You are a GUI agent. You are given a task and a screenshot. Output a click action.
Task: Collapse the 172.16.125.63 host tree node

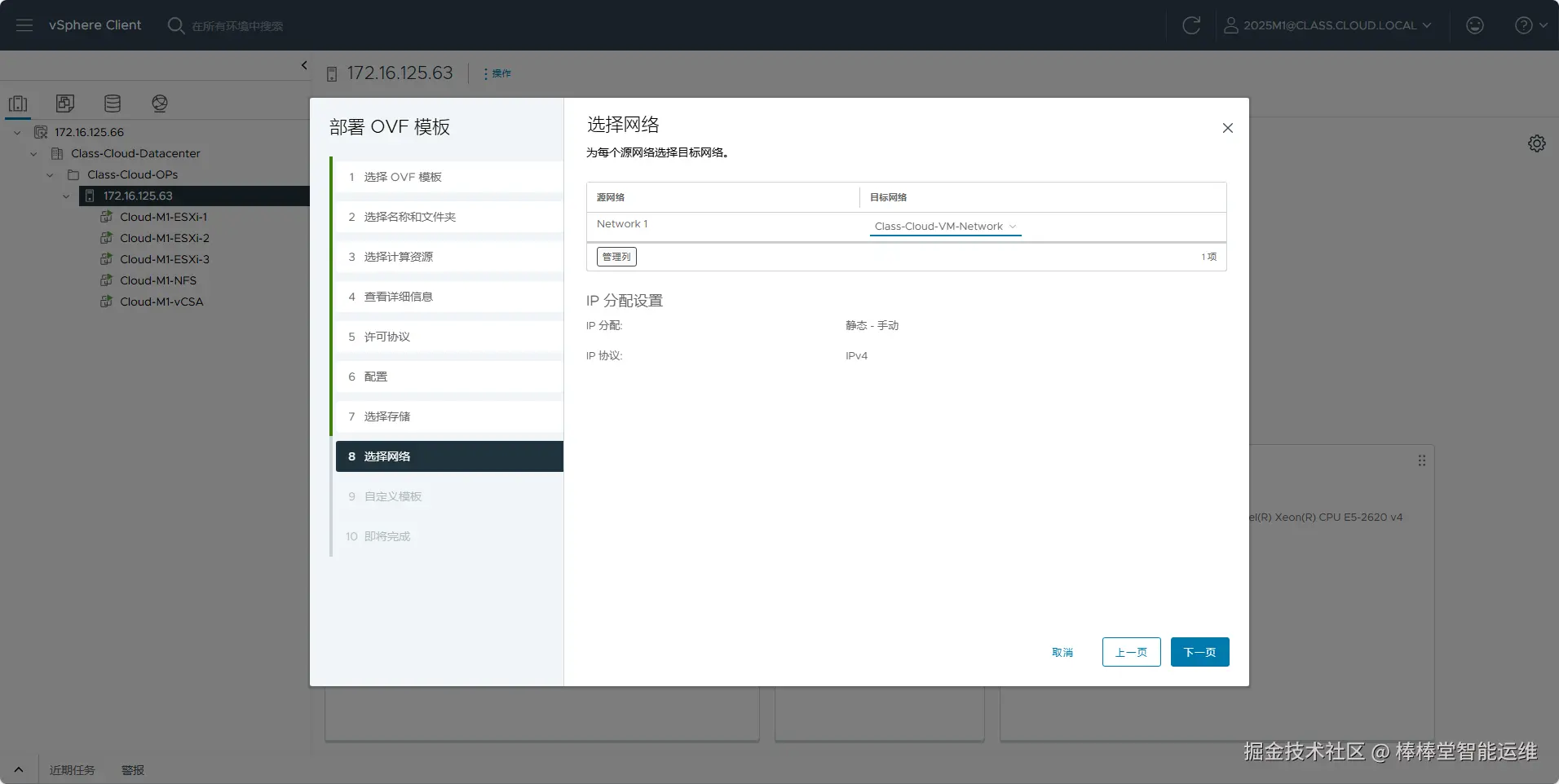(66, 196)
